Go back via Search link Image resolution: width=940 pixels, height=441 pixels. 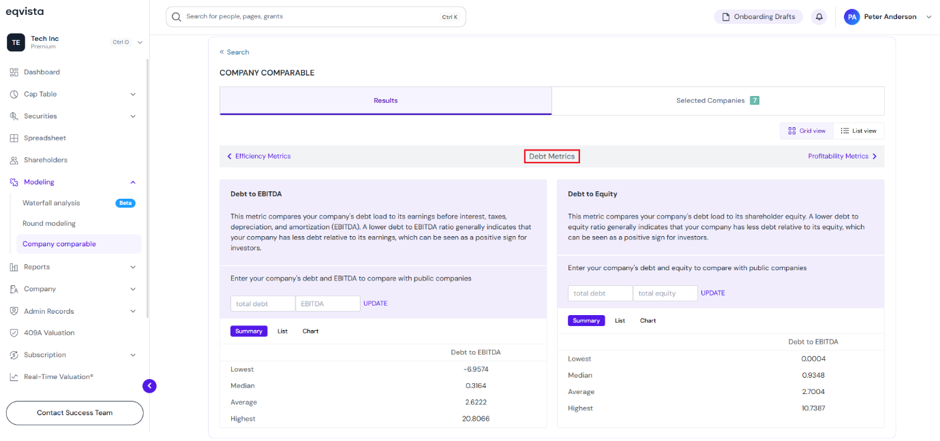234,52
